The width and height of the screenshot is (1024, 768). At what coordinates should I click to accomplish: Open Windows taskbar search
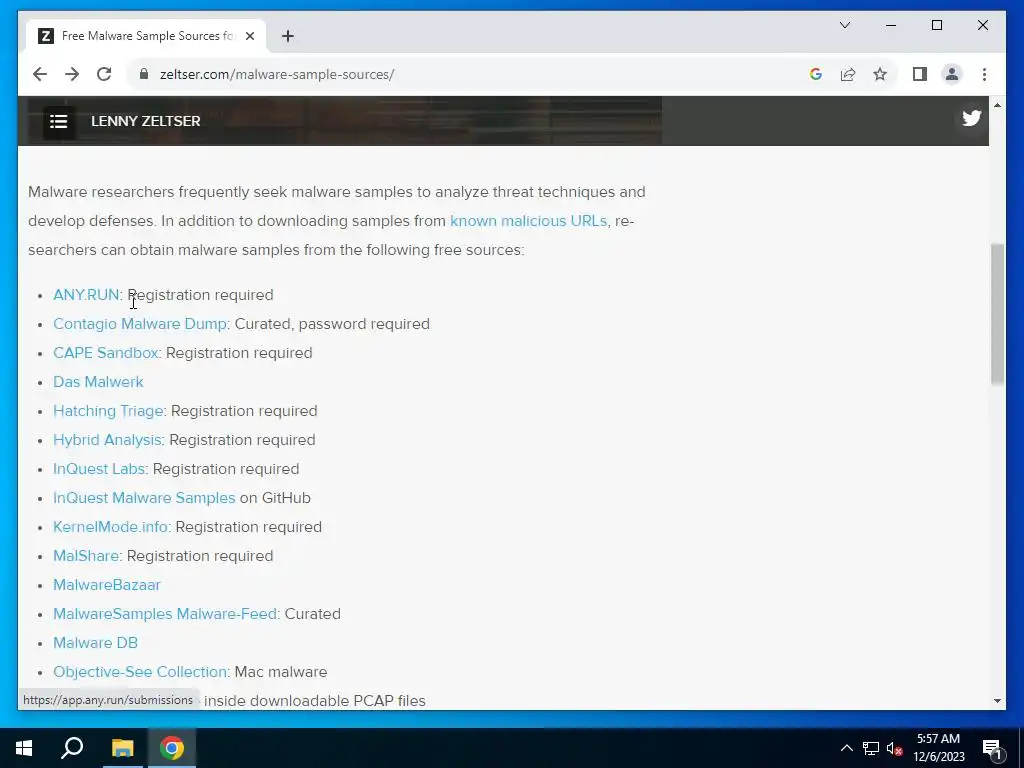coord(72,748)
